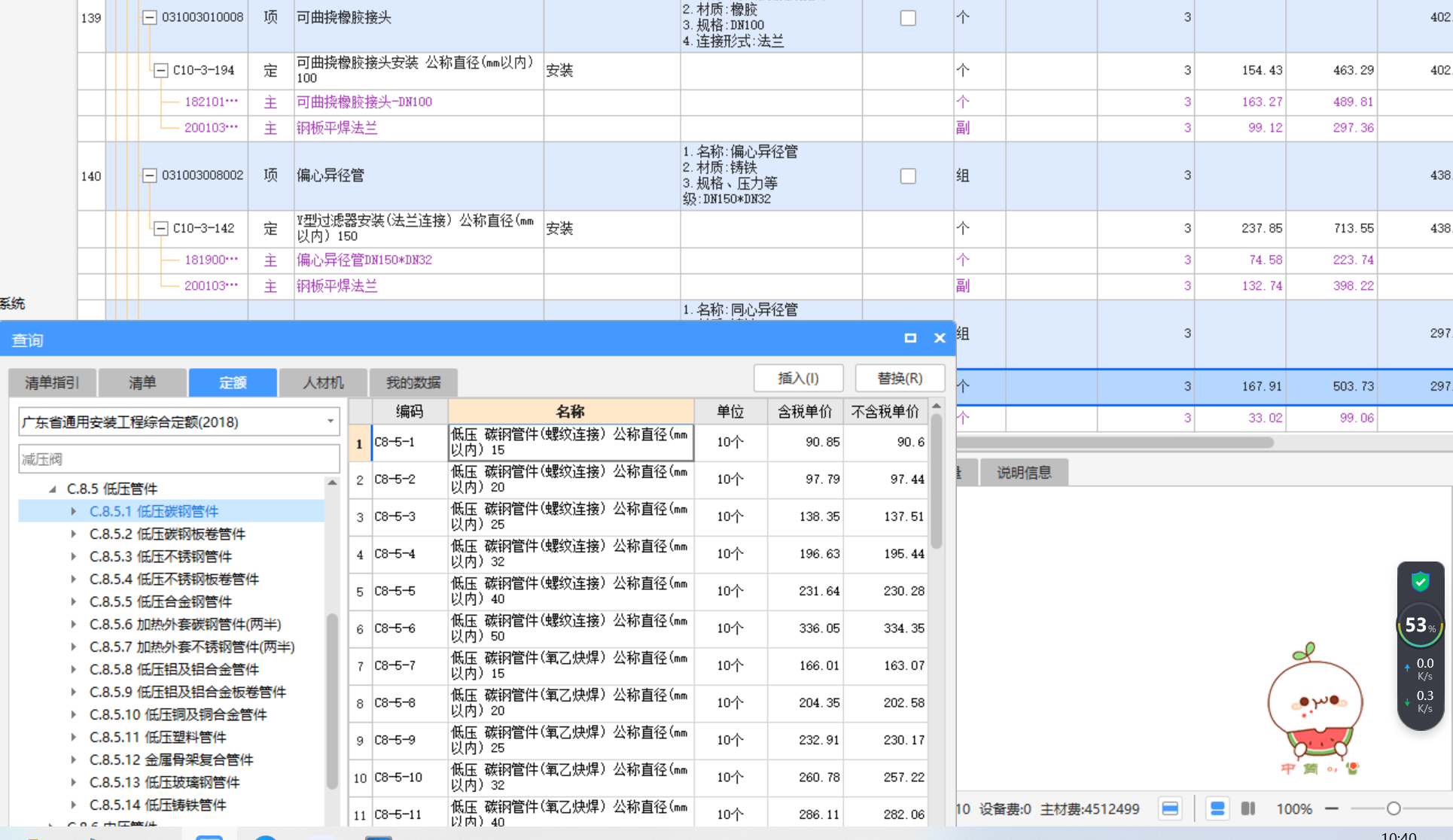Viewport: 1453px width, 840px height.
Task: Click the 不含税单价 column header
Action: click(885, 412)
